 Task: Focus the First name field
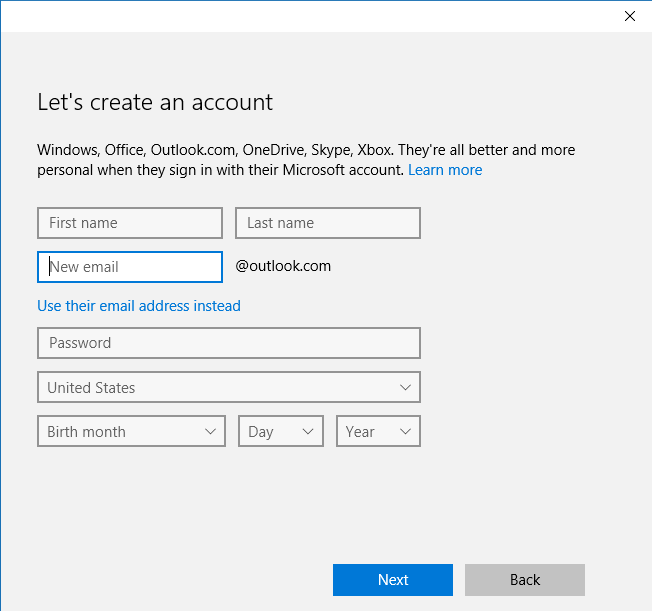[130, 223]
